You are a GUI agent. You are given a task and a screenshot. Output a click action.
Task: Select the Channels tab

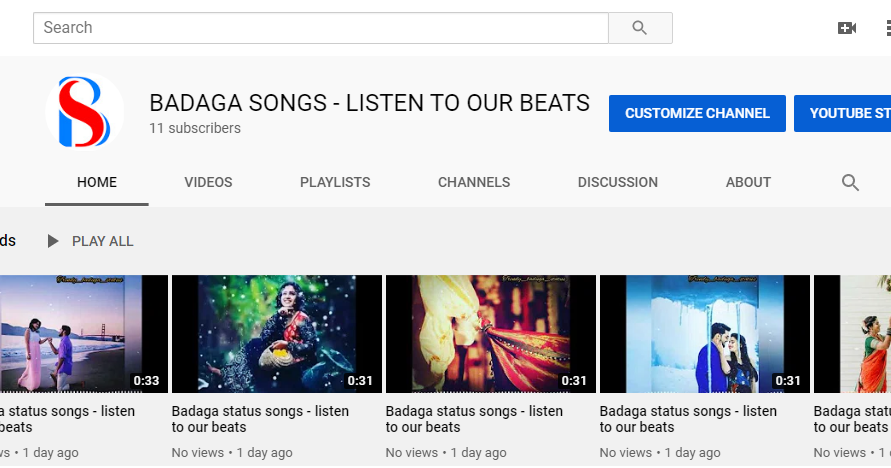coord(474,182)
